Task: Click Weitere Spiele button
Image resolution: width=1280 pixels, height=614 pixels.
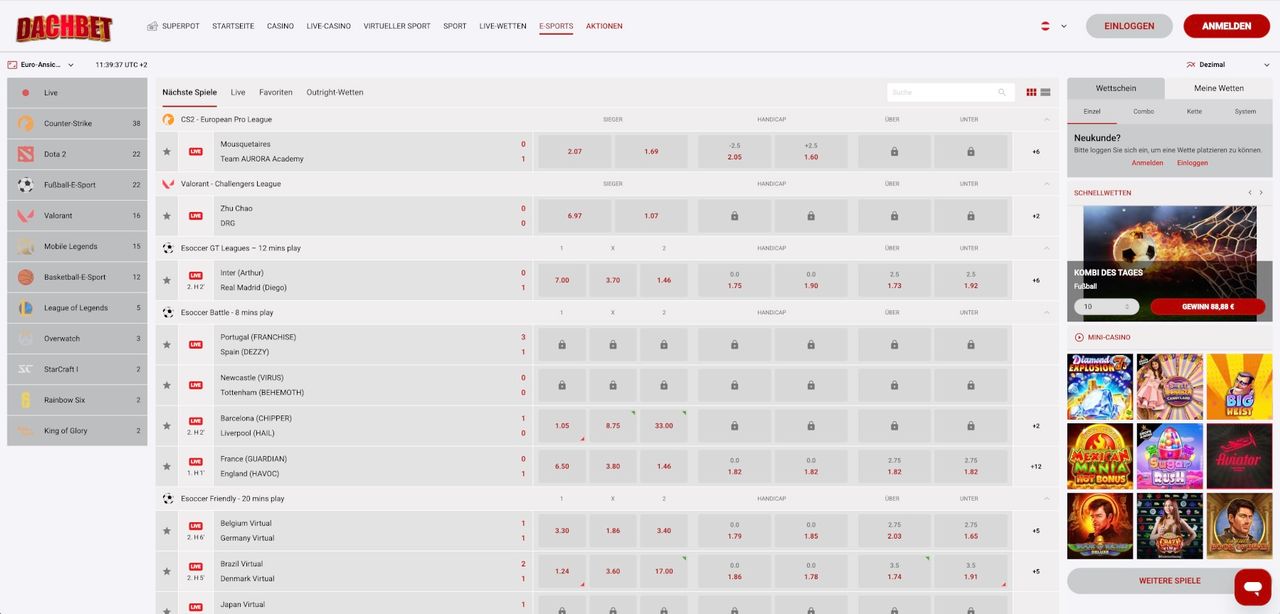Action: pos(1170,580)
